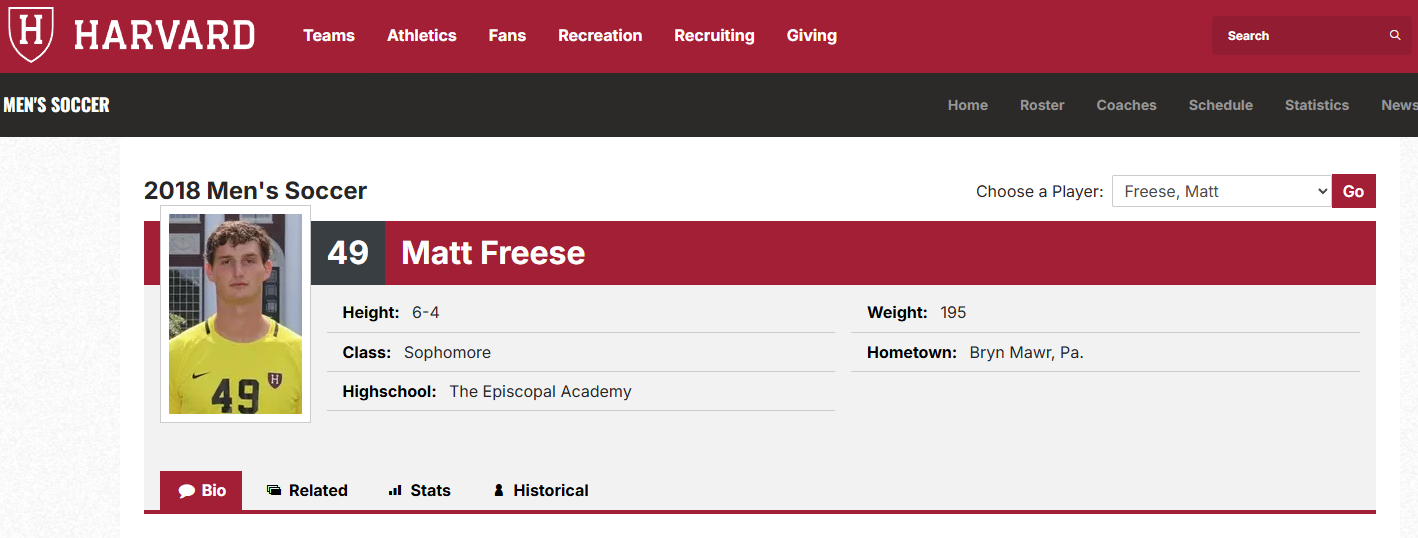This screenshot has height=538, width=1418.
Task: Select the Fans menu item
Action: tap(507, 36)
